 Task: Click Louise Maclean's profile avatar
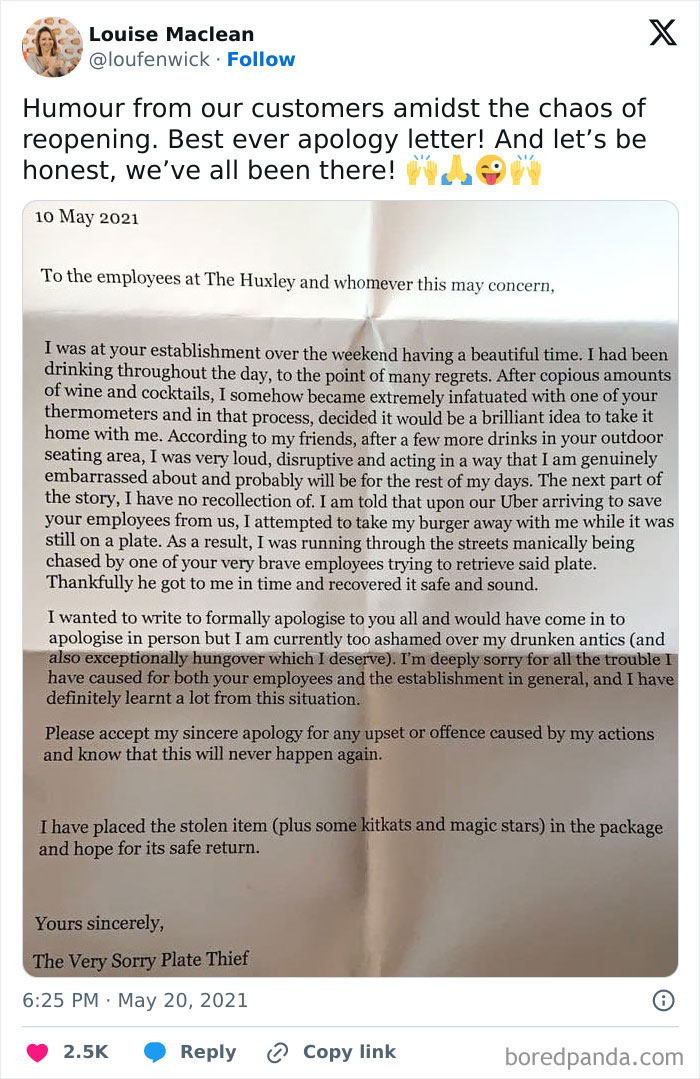click(52, 46)
